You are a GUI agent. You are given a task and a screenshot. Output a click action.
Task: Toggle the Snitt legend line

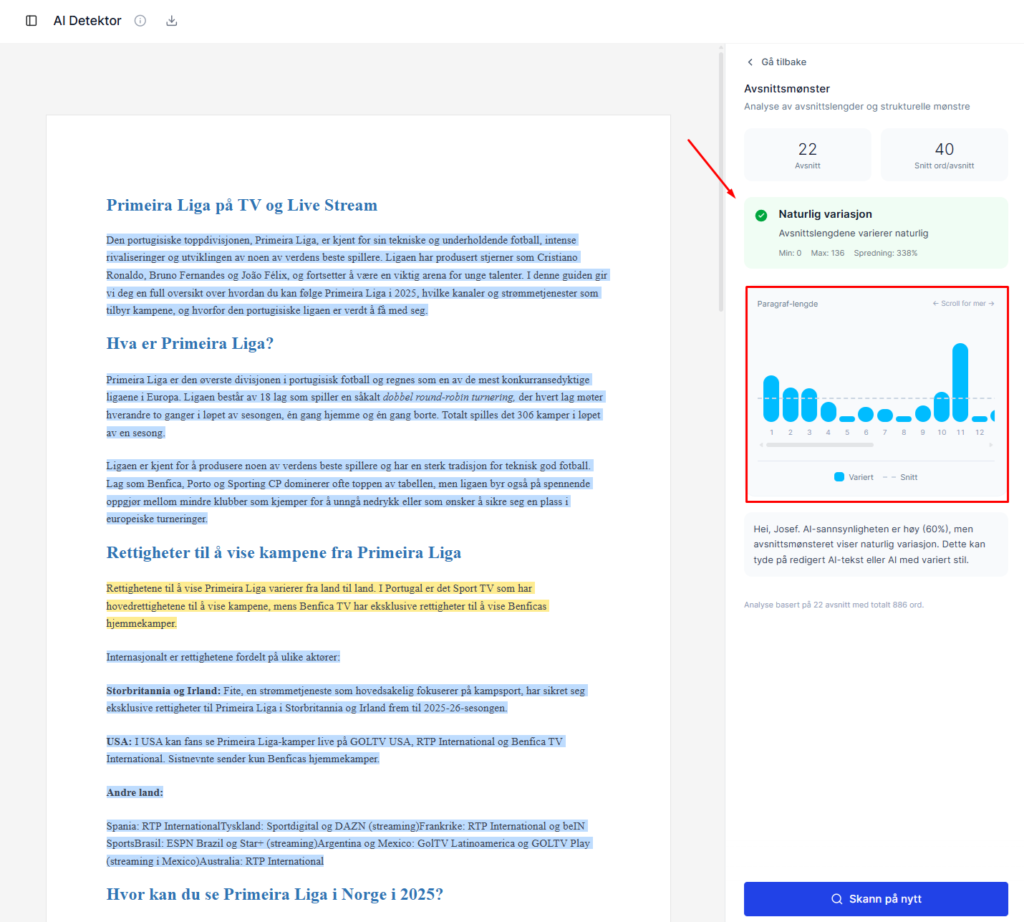[902, 477]
